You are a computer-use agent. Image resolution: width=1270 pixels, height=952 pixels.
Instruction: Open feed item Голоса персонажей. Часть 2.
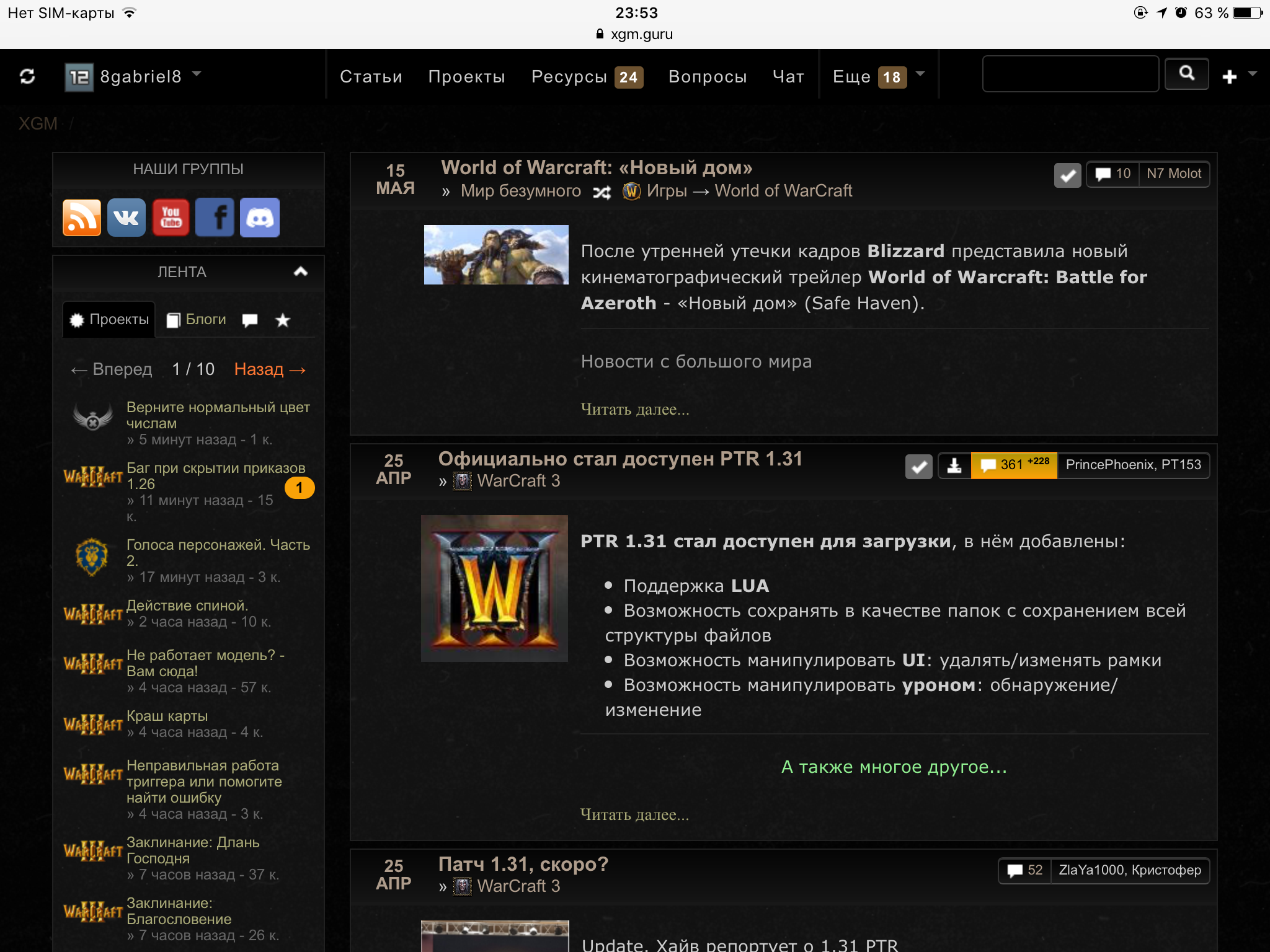click(218, 553)
